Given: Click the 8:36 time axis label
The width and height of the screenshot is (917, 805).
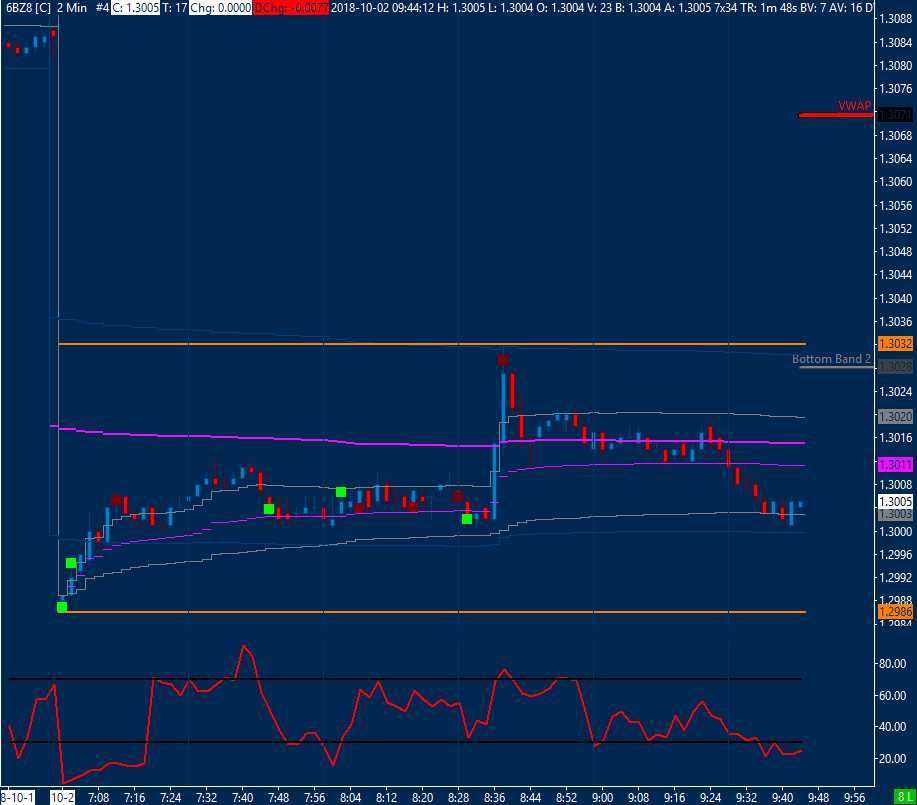Looking at the screenshot, I should (x=495, y=797).
